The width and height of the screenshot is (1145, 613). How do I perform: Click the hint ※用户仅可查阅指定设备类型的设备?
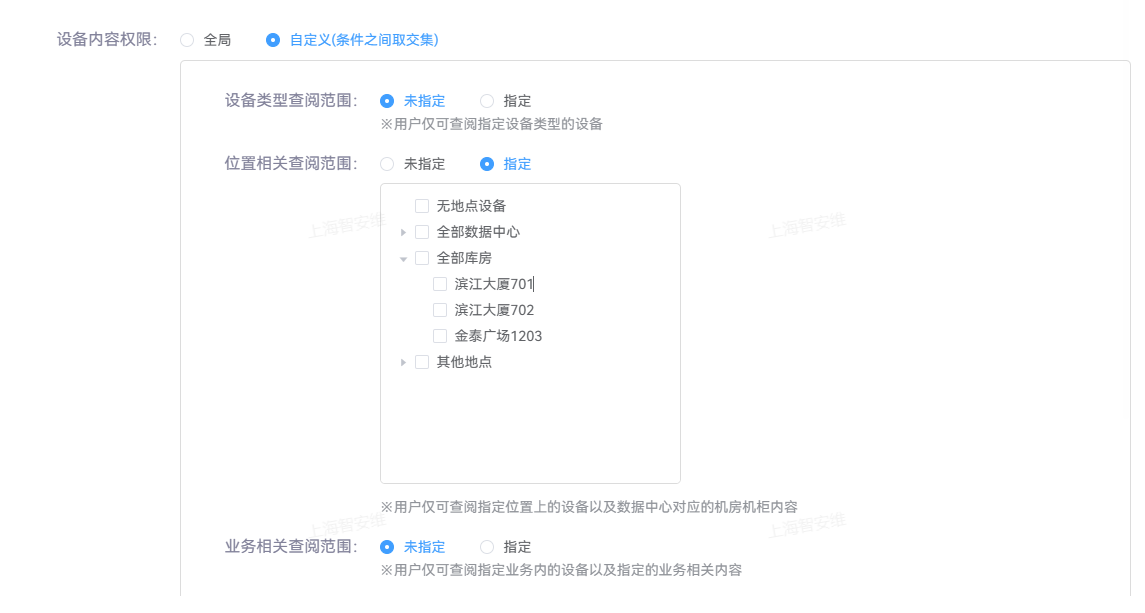coord(491,124)
